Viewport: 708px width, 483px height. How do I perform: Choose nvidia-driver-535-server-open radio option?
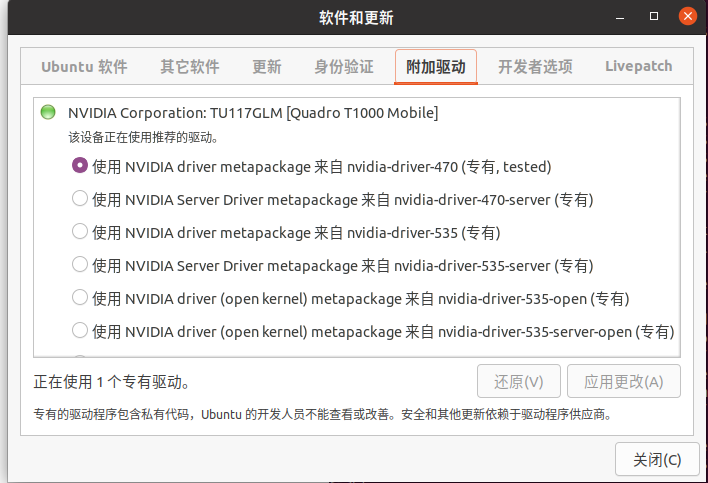coord(80,330)
